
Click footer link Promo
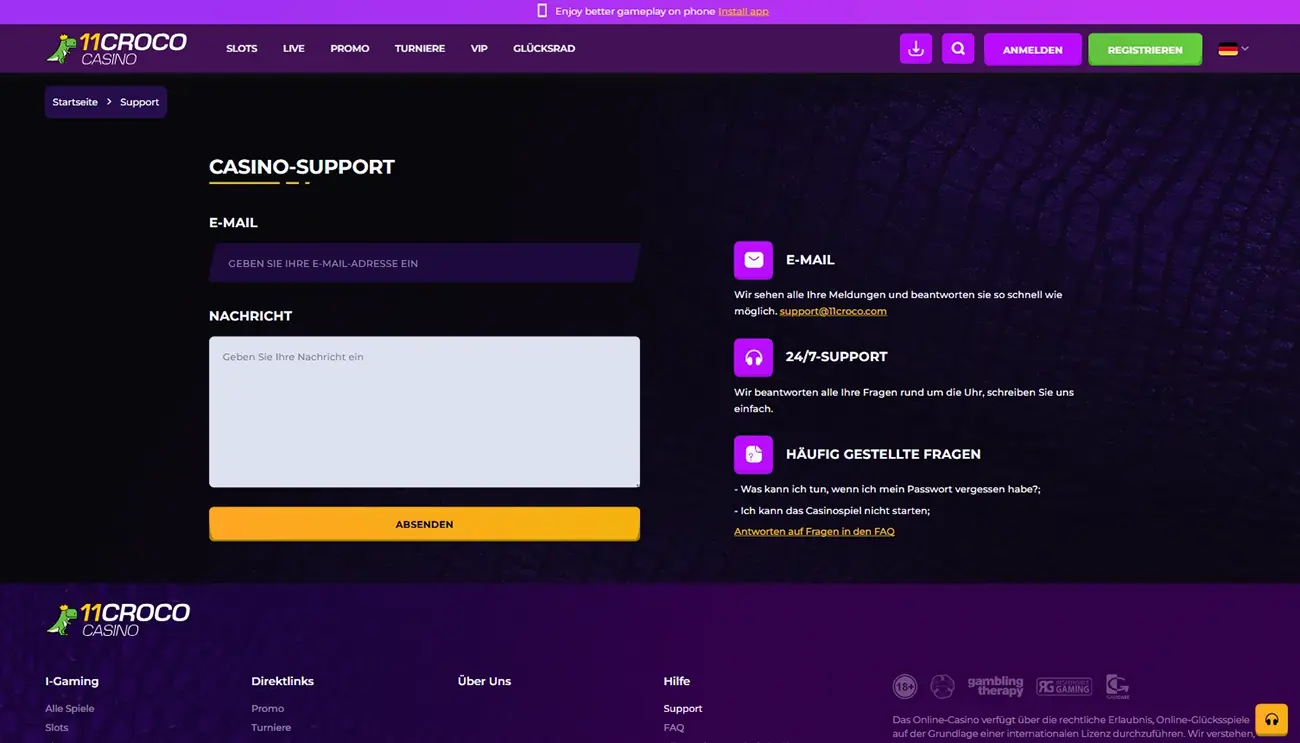tap(267, 708)
